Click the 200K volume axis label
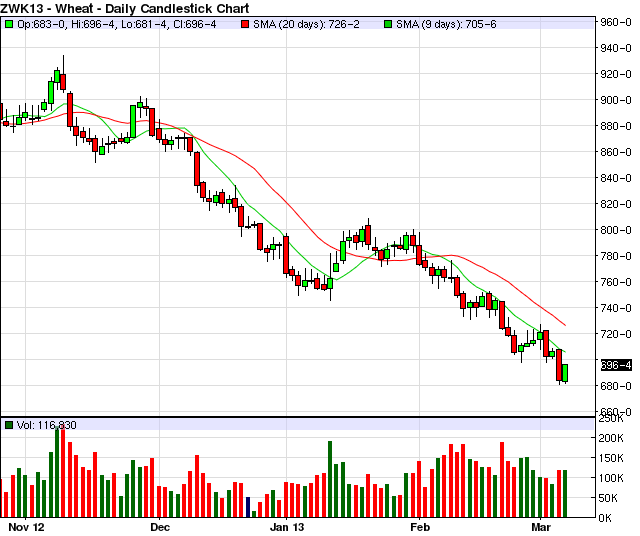This screenshot has height=536, width=640. (611, 438)
